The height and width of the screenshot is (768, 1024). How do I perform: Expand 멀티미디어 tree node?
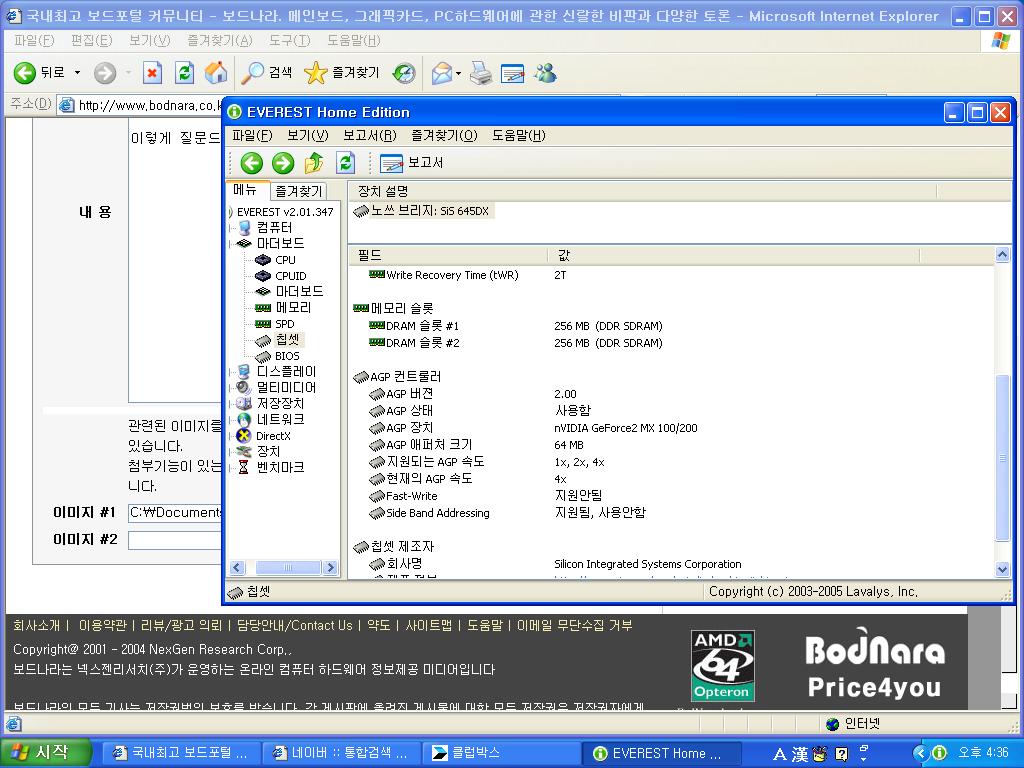click(285, 387)
